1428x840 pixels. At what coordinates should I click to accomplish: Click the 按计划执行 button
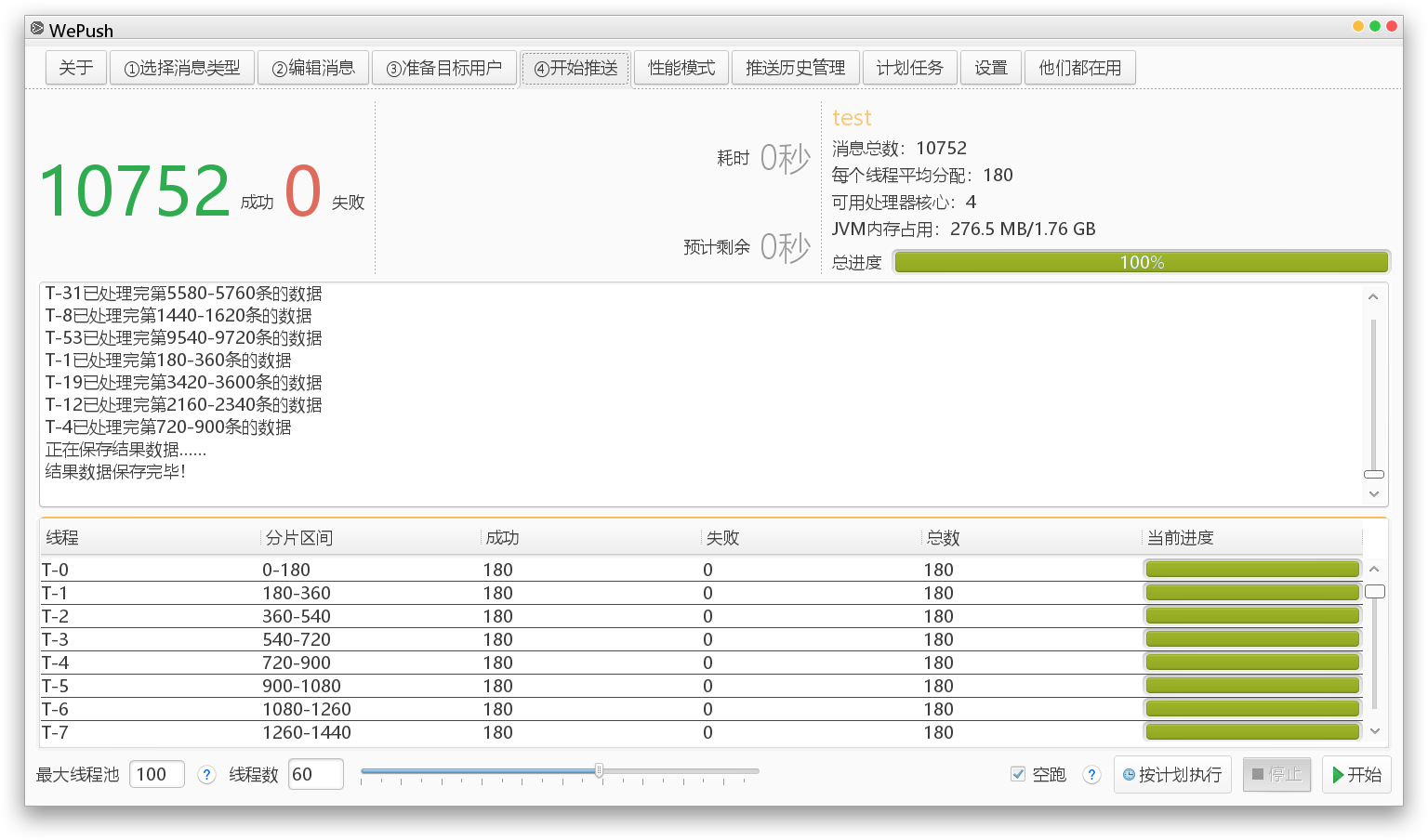(1172, 774)
